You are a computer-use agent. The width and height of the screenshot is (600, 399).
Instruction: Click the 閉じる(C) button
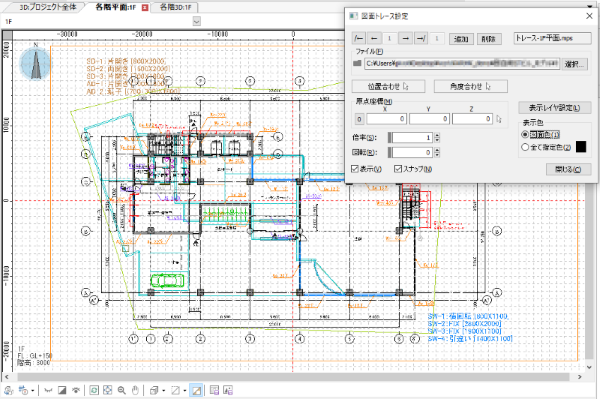point(568,169)
